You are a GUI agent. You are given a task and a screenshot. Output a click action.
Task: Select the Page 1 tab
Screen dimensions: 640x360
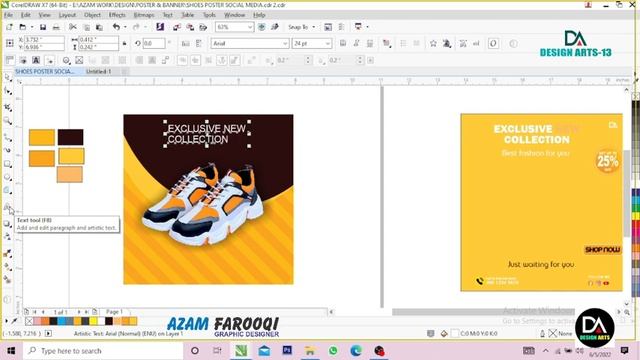(114, 311)
